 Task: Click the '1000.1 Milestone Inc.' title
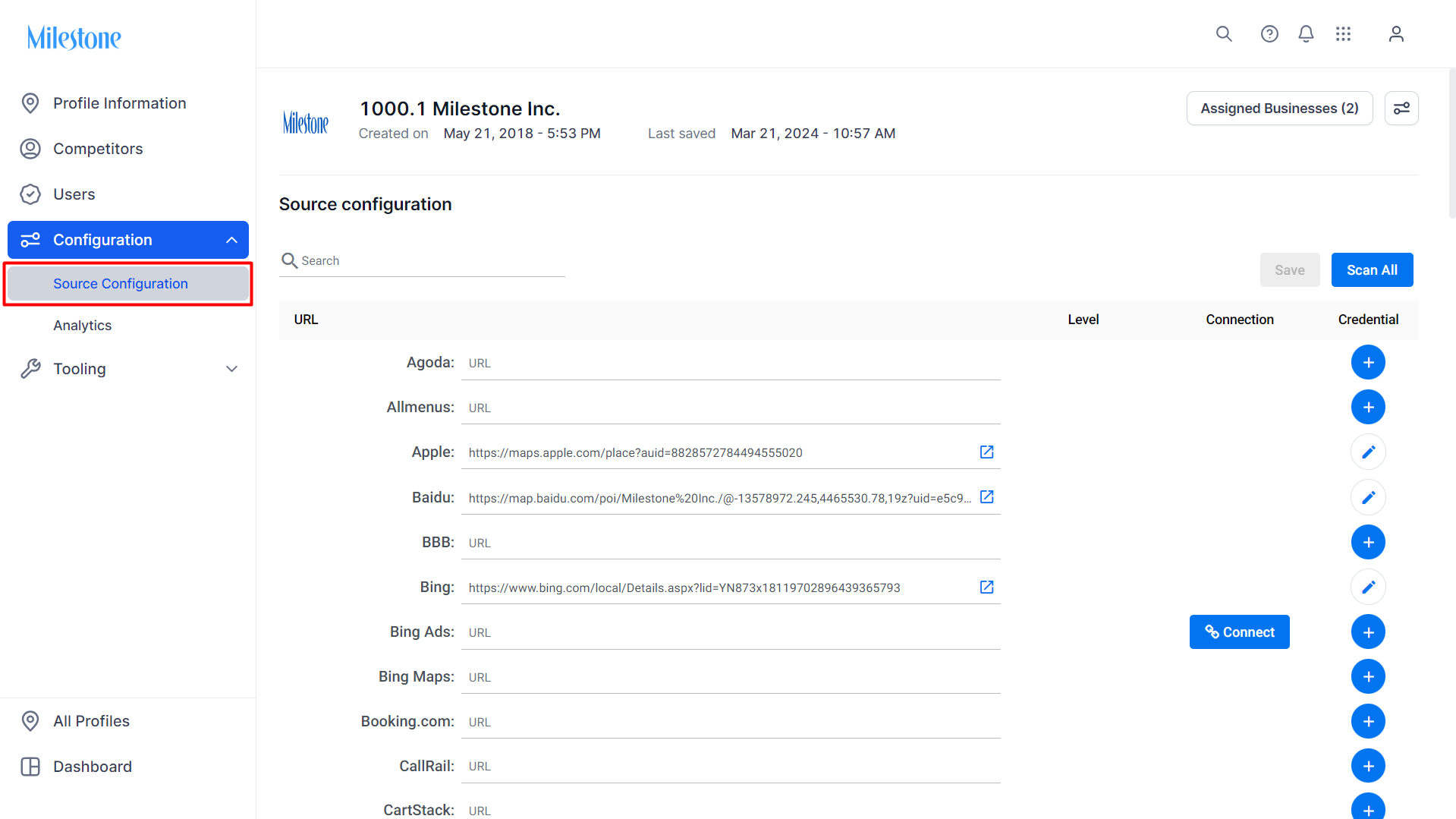coord(460,109)
